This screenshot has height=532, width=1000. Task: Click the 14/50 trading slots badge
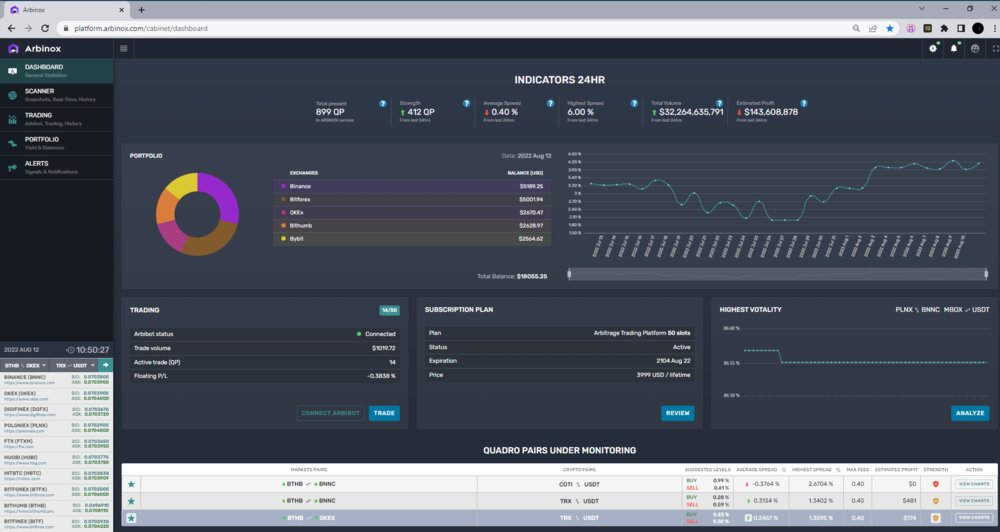click(x=389, y=310)
